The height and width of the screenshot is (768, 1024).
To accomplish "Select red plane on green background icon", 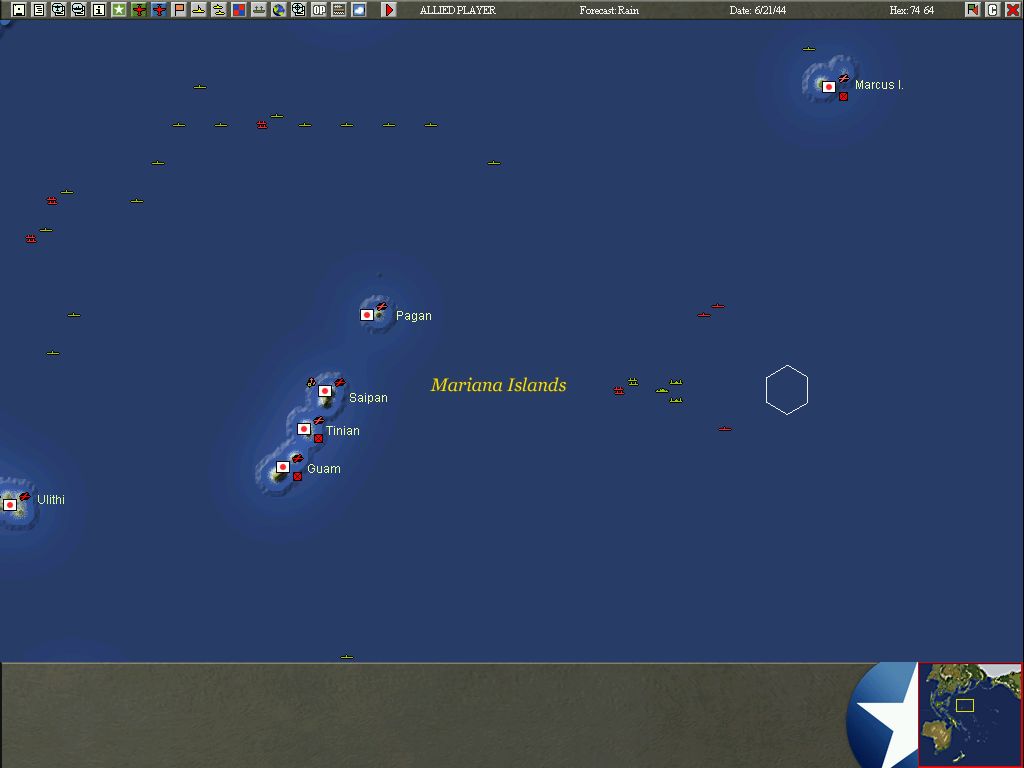I will pyautogui.click(x=138, y=10).
